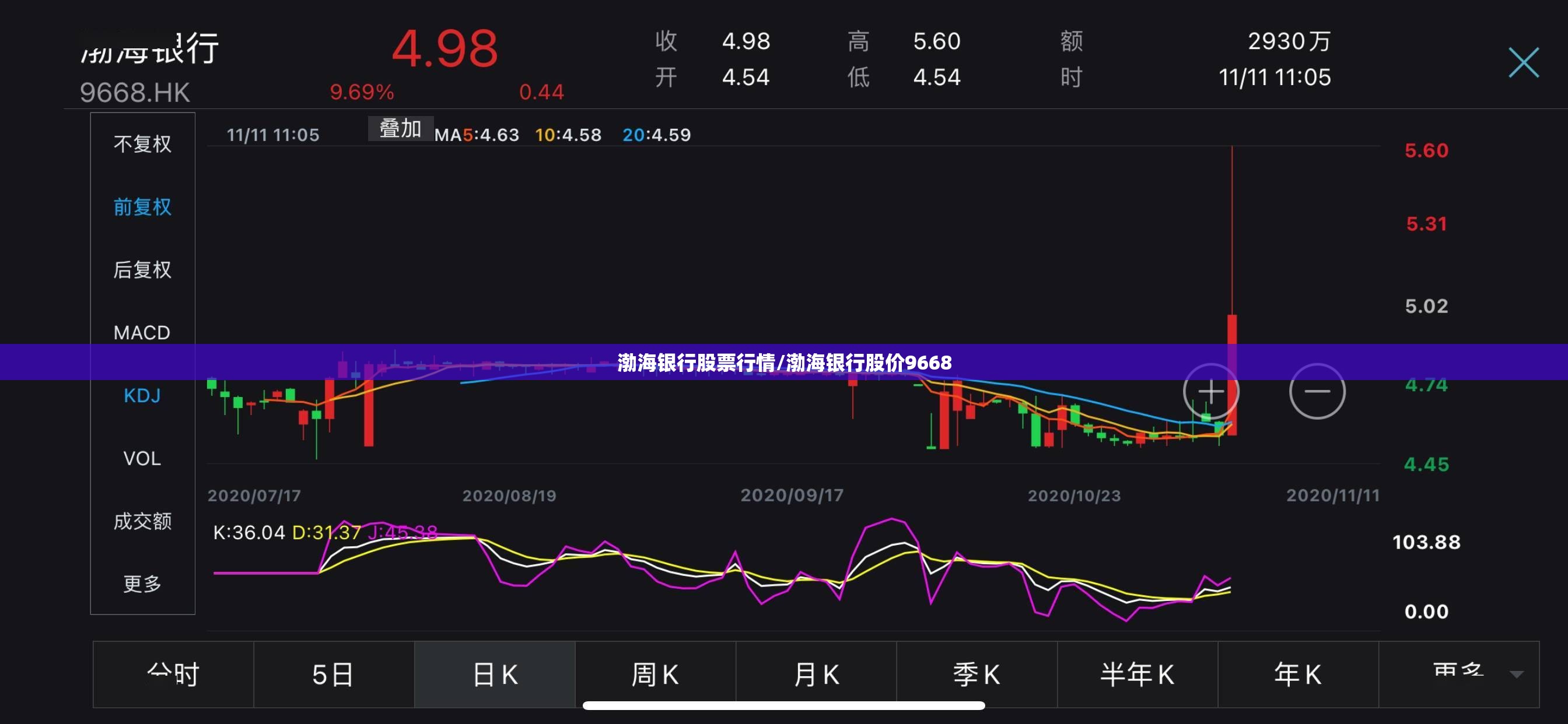1568x724 pixels.
Task: Click the D:31.37 indicator value
Action: tap(327, 532)
